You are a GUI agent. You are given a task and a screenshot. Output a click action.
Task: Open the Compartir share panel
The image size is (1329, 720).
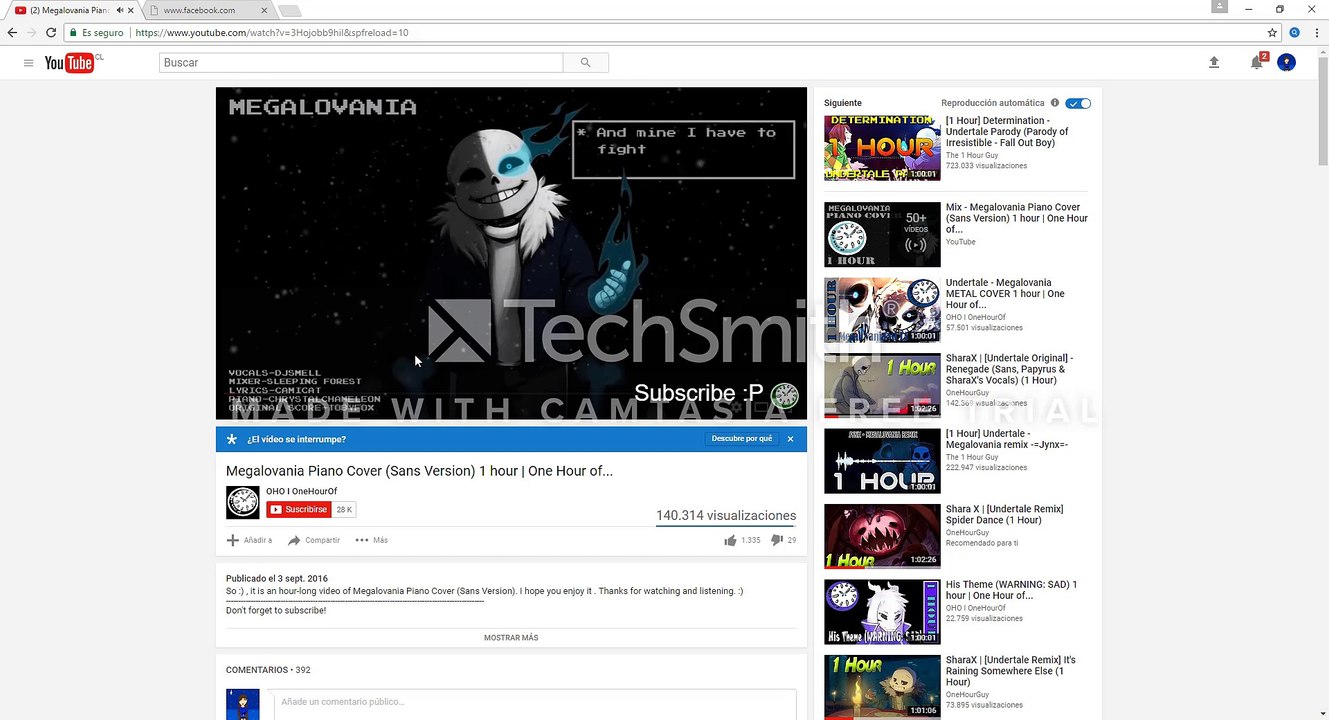click(314, 541)
